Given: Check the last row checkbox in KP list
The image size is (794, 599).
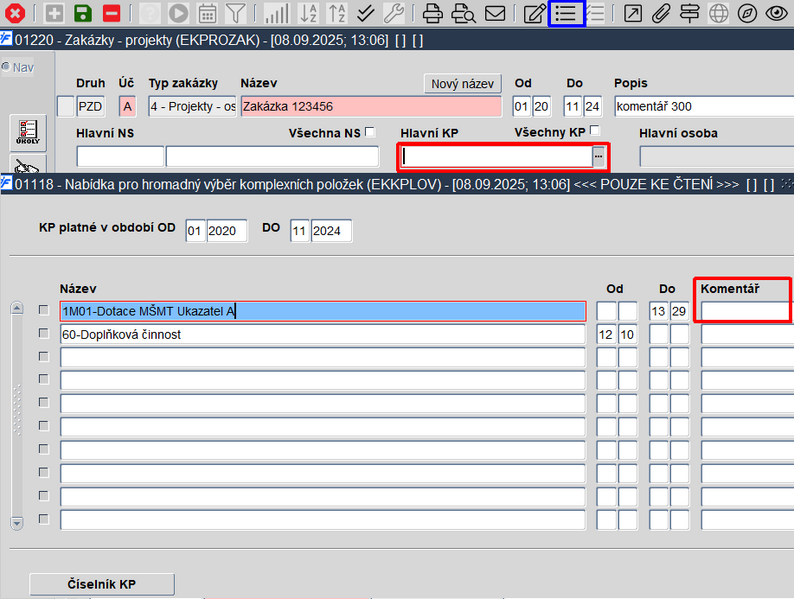Looking at the screenshot, I should (44, 519).
